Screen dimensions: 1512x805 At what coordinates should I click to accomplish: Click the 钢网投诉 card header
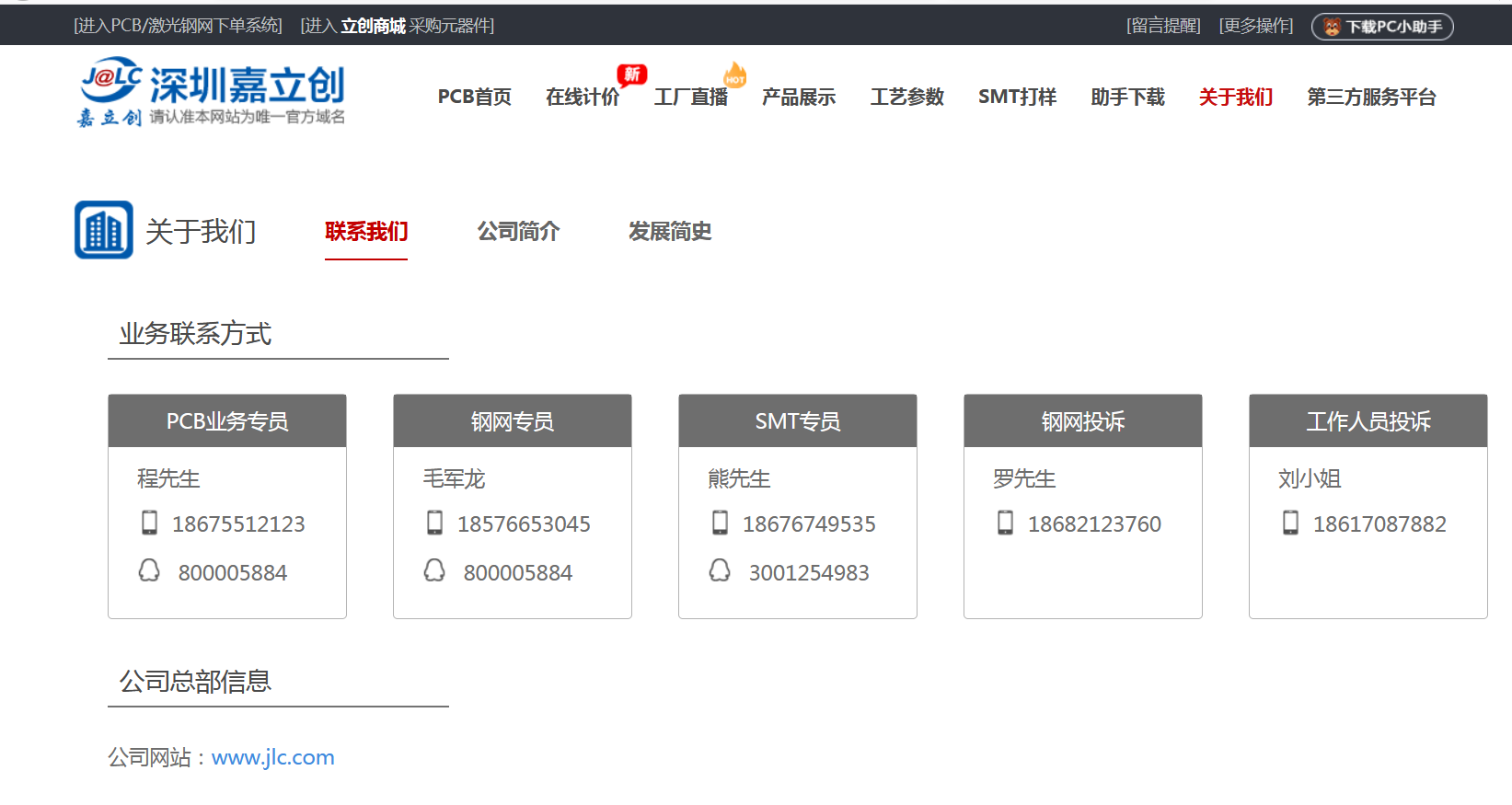(x=1083, y=421)
